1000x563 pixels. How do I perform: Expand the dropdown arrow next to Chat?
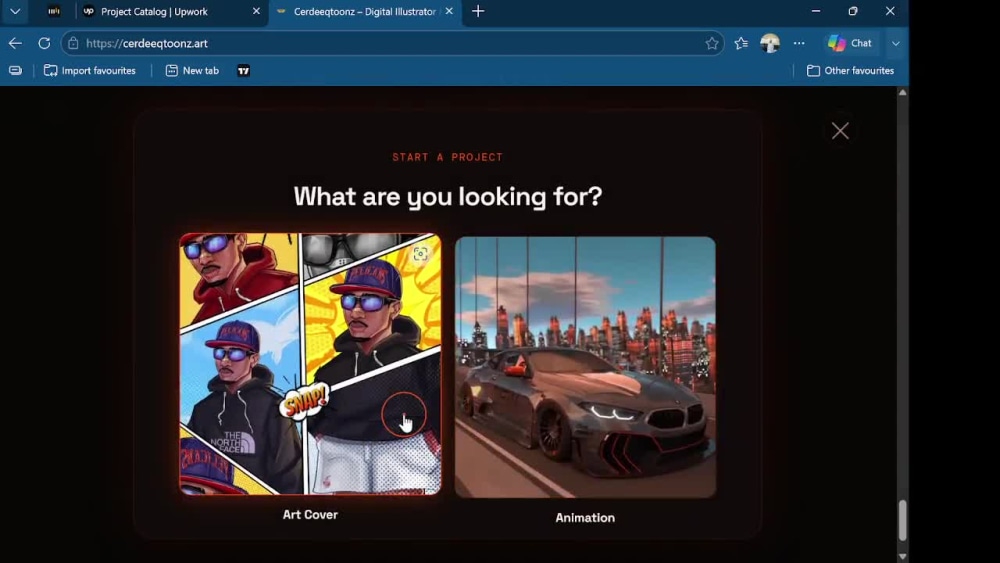click(x=895, y=43)
